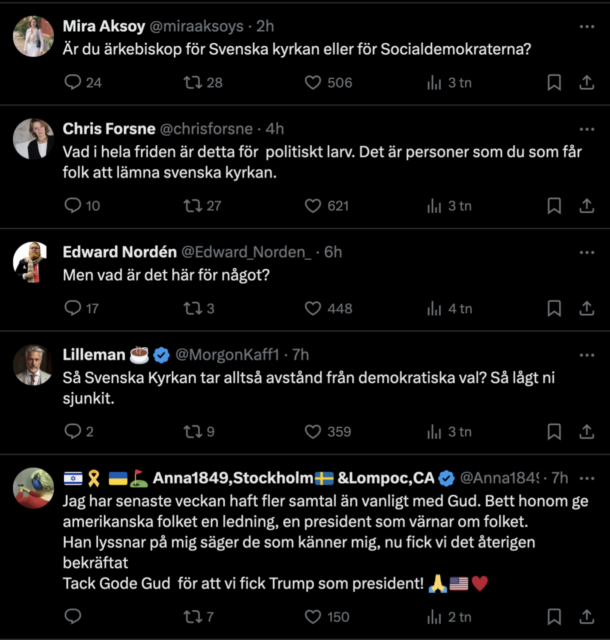Share the Anna1849 tweet
Screen dimensions: 610x640
click(586, 616)
